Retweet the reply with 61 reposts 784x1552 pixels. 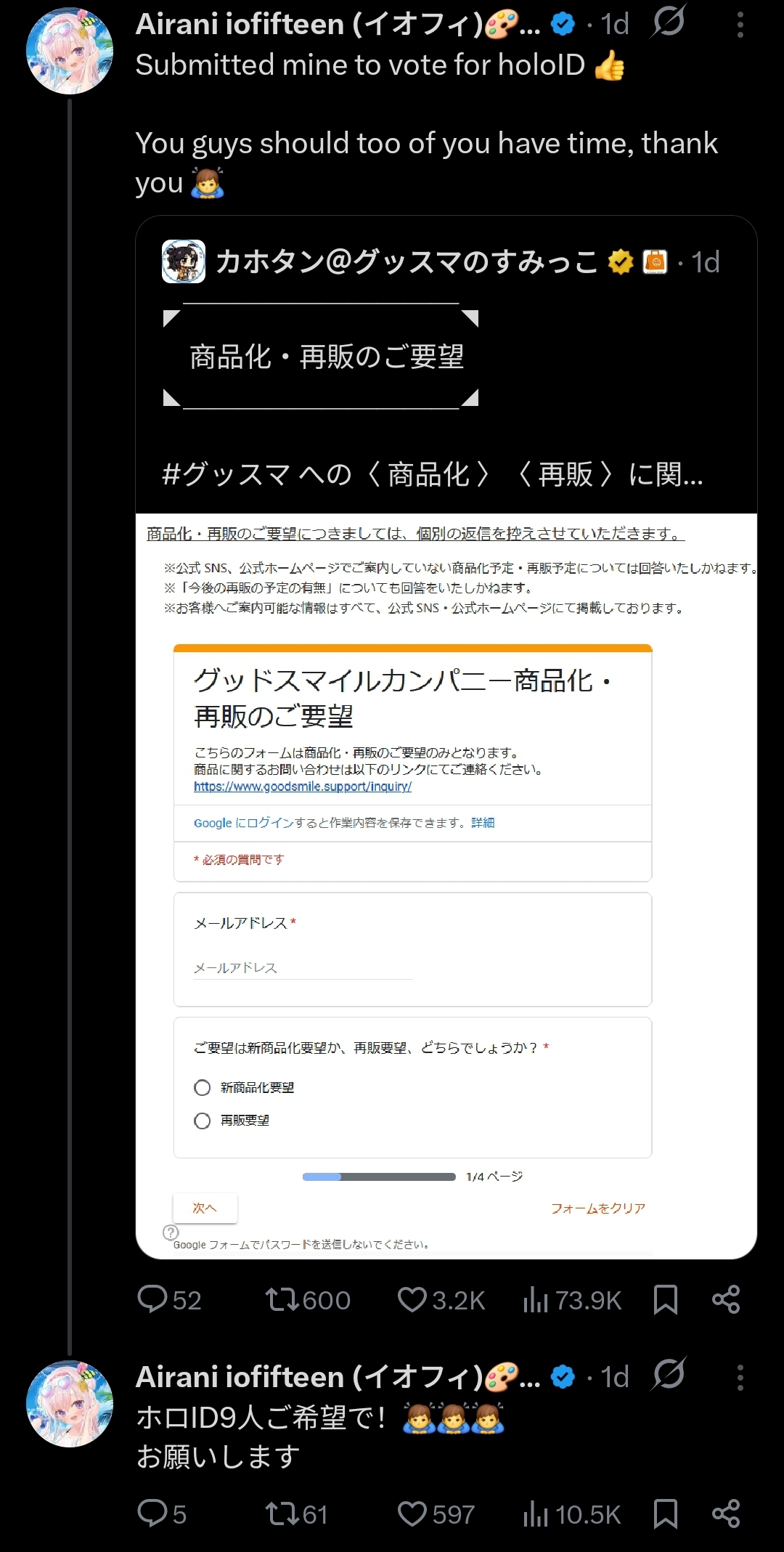point(296,1514)
